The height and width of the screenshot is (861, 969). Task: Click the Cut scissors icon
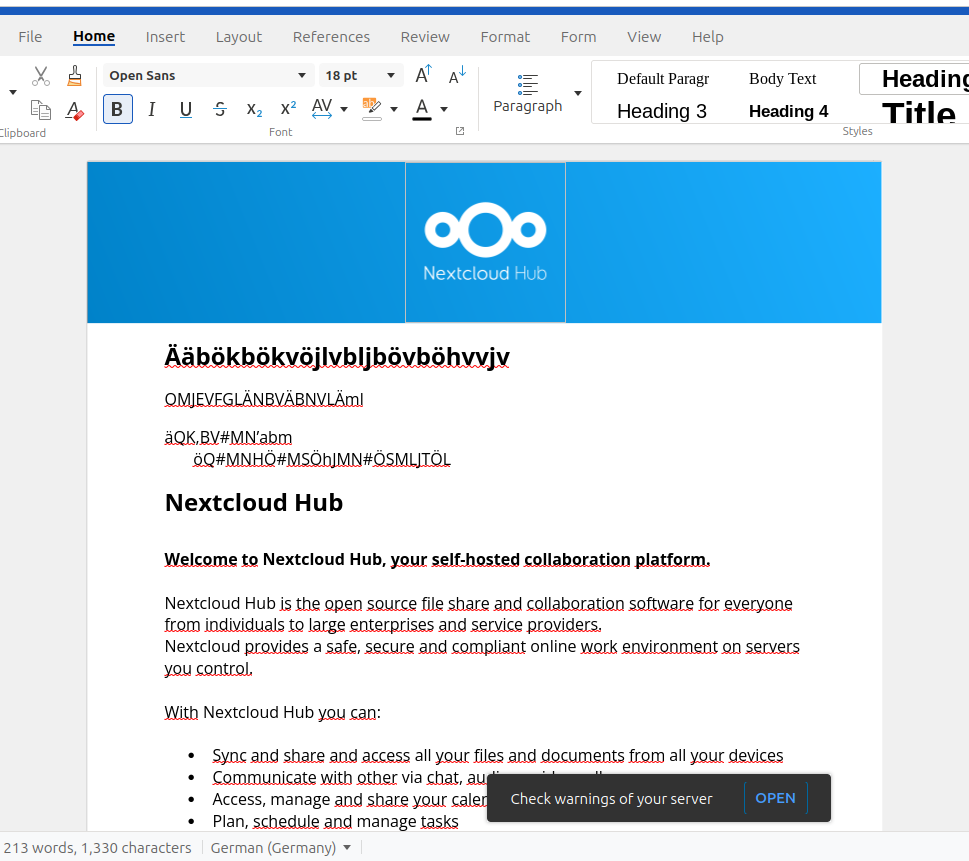pos(41,76)
